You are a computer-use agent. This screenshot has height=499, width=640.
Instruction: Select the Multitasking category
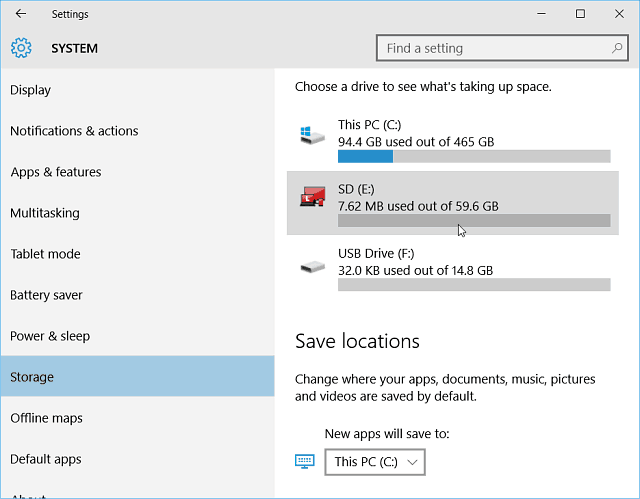[x=138, y=213]
